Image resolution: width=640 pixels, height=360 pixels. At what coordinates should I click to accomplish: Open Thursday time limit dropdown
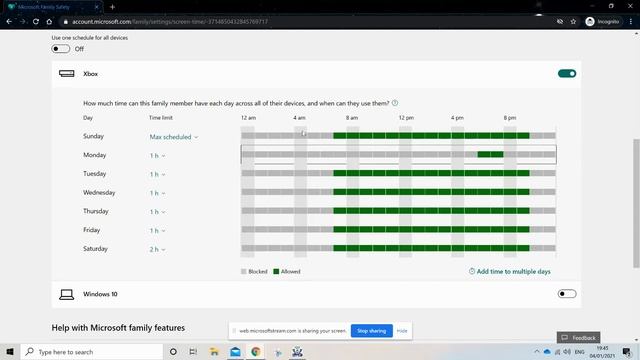click(x=157, y=212)
